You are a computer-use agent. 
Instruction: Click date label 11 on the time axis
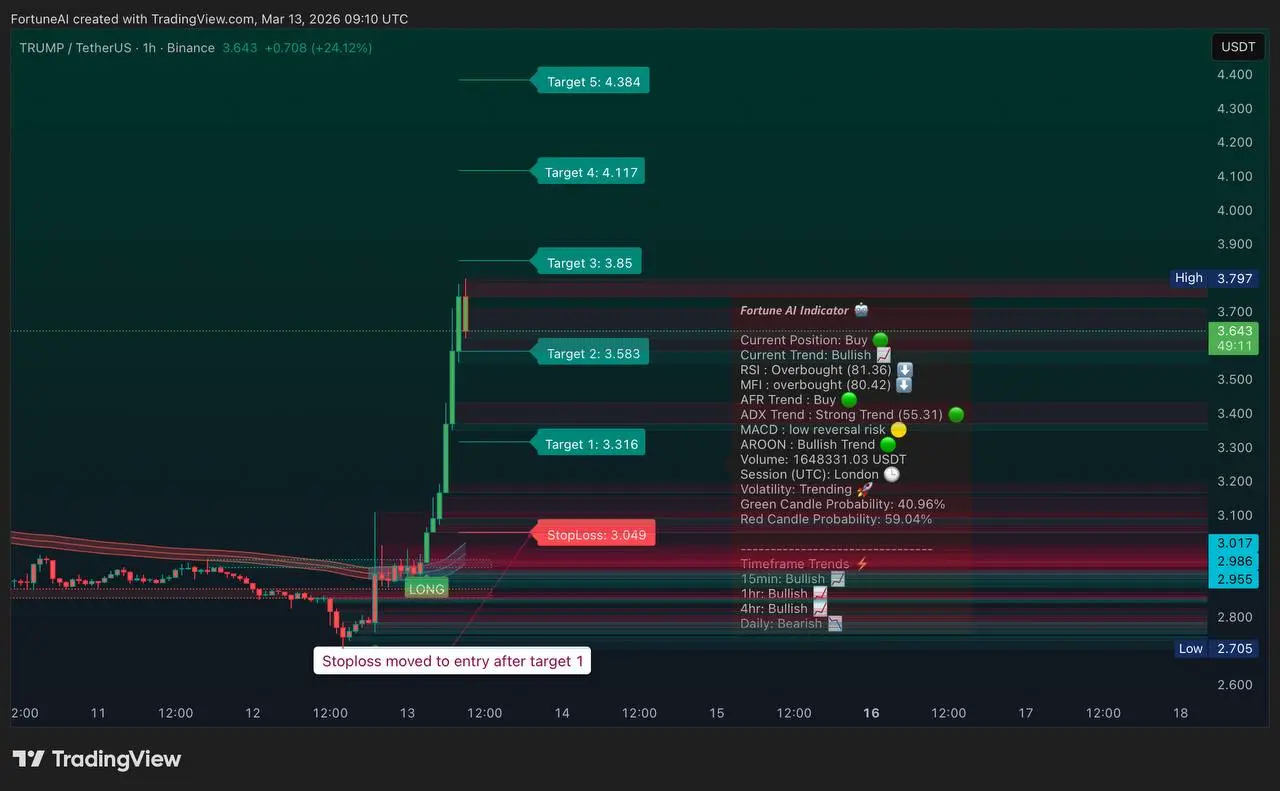[98, 713]
